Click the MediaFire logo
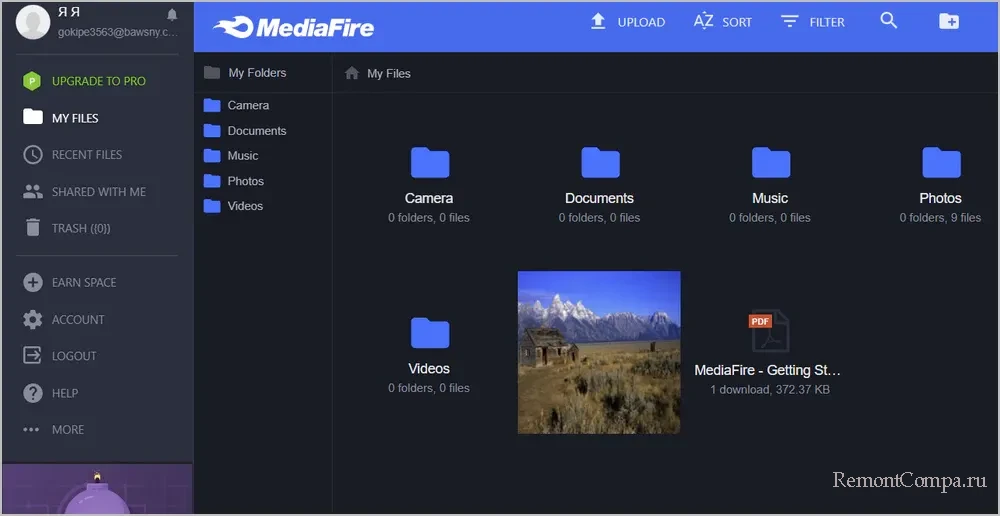 pos(294,26)
